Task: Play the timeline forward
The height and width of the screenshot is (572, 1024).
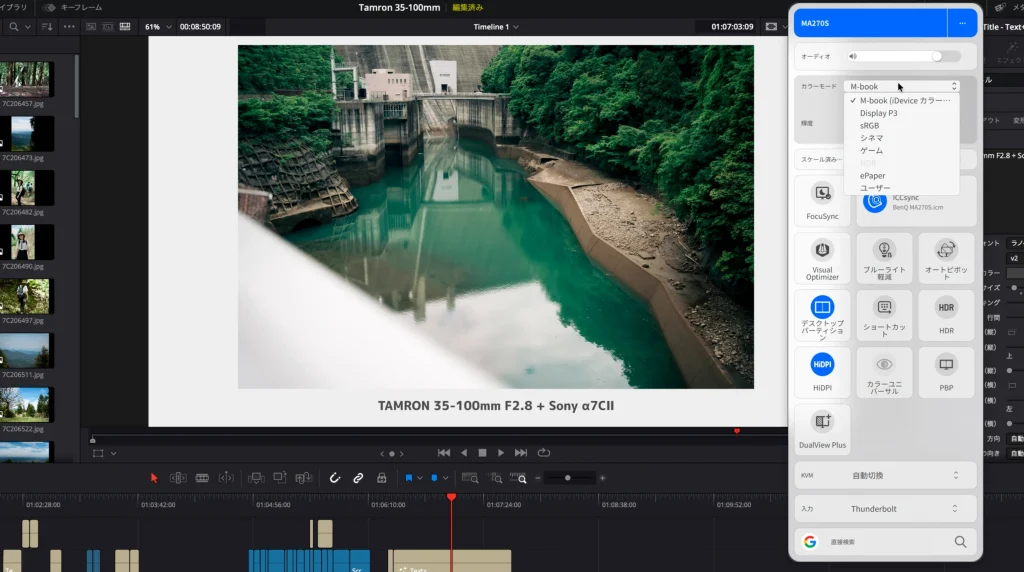Action: [x=501, y=453]
